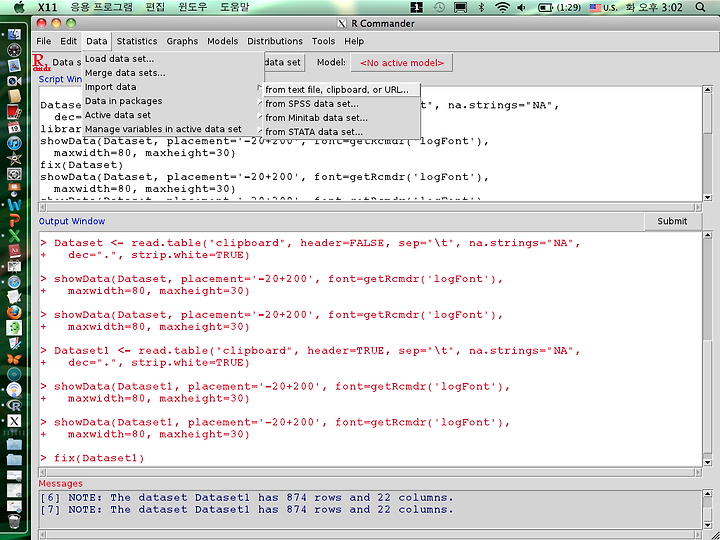Click the up arrow of Output Window scrollbar
720x540 pixels.
[x=707, y=236]
